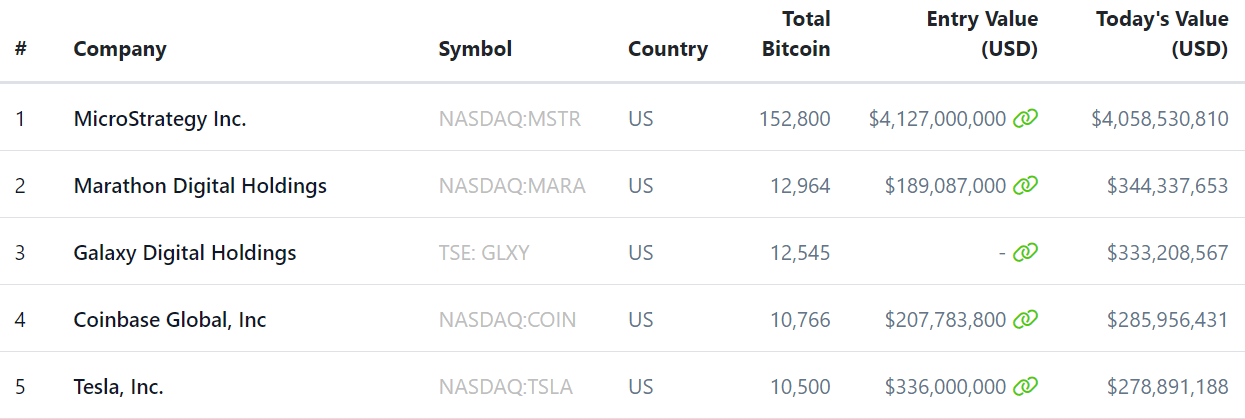
Task: Sort table by Total Bitcoin header
Action: click(796, 34)
